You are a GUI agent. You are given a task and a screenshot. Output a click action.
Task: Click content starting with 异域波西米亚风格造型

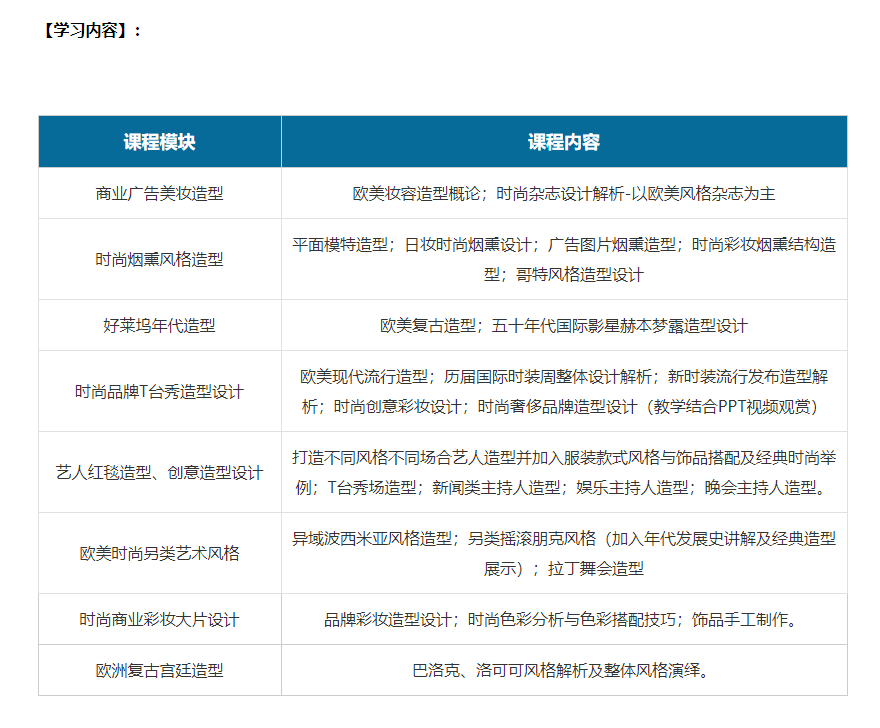pos(564,539)
